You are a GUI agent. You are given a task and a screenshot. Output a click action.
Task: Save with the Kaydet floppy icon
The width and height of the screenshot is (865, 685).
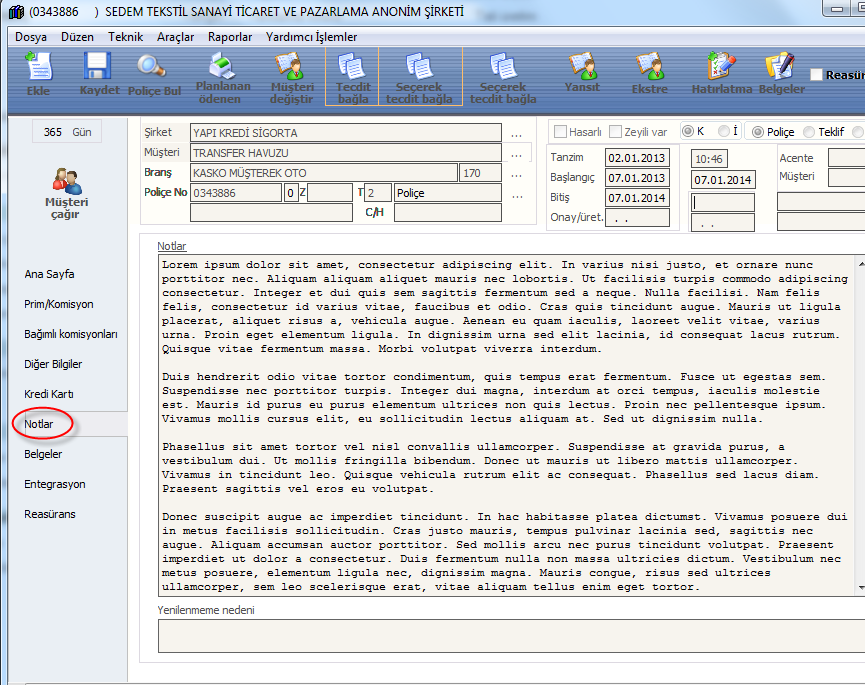98,74
